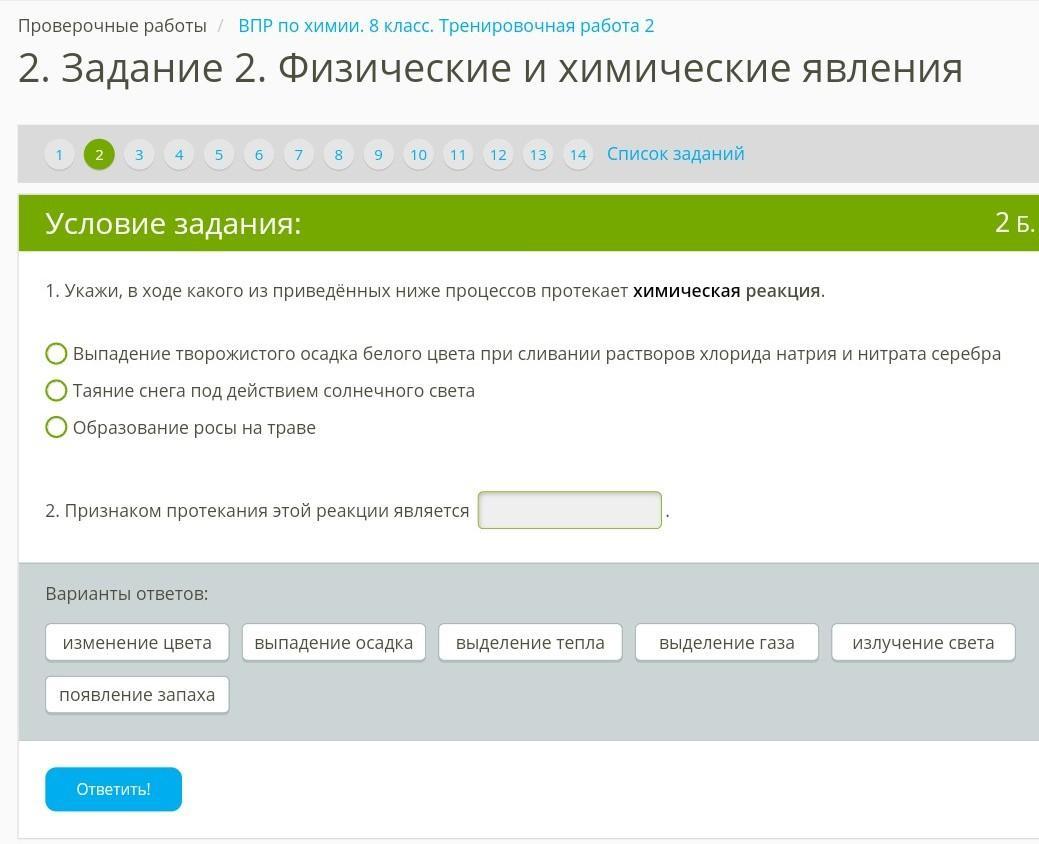Image resolution: width=1039 pixels, height=844 pixels.
Task: Go to task number 11
Action: [458, 155]
